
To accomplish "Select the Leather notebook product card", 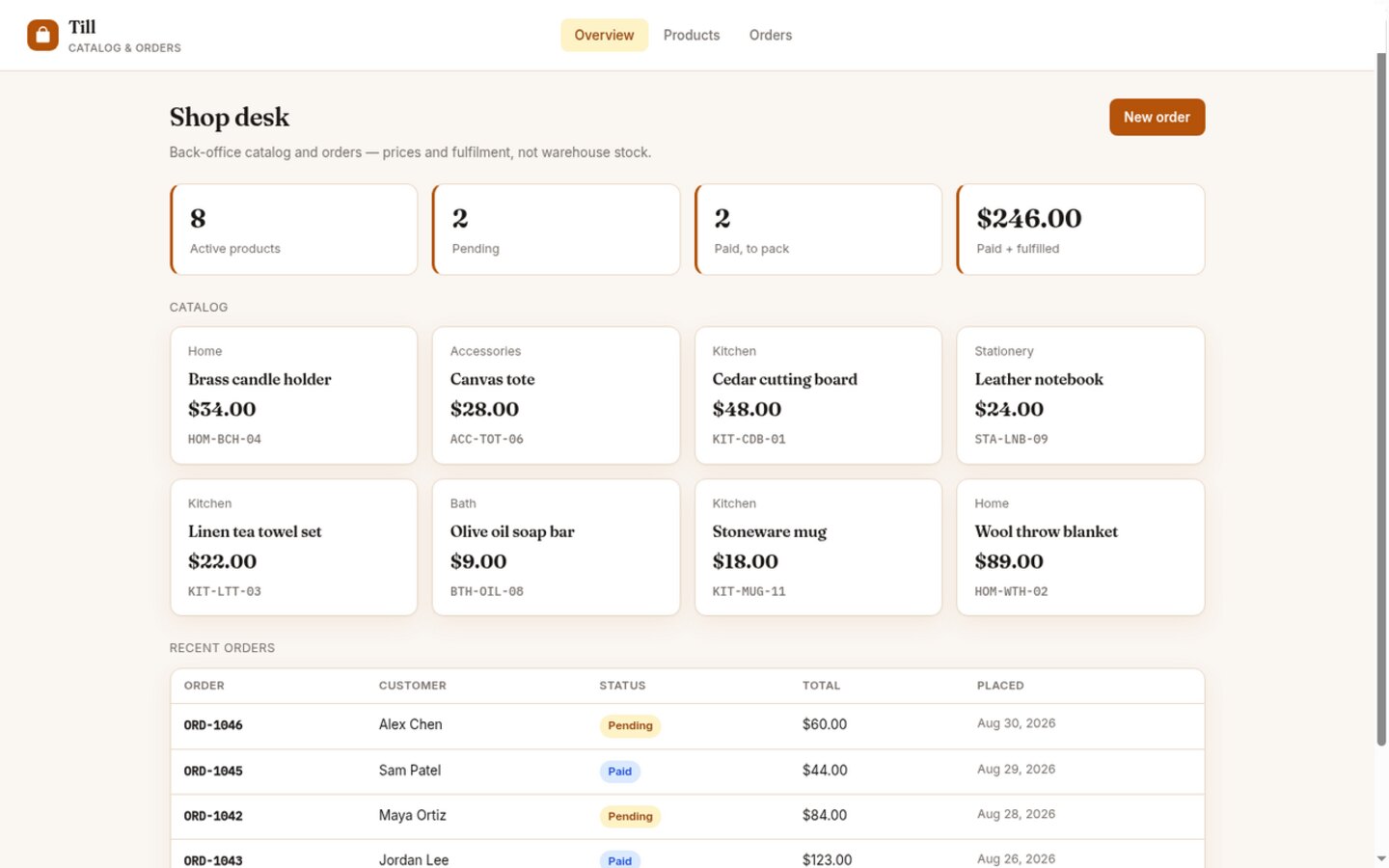I will [x=1080, y=395].
